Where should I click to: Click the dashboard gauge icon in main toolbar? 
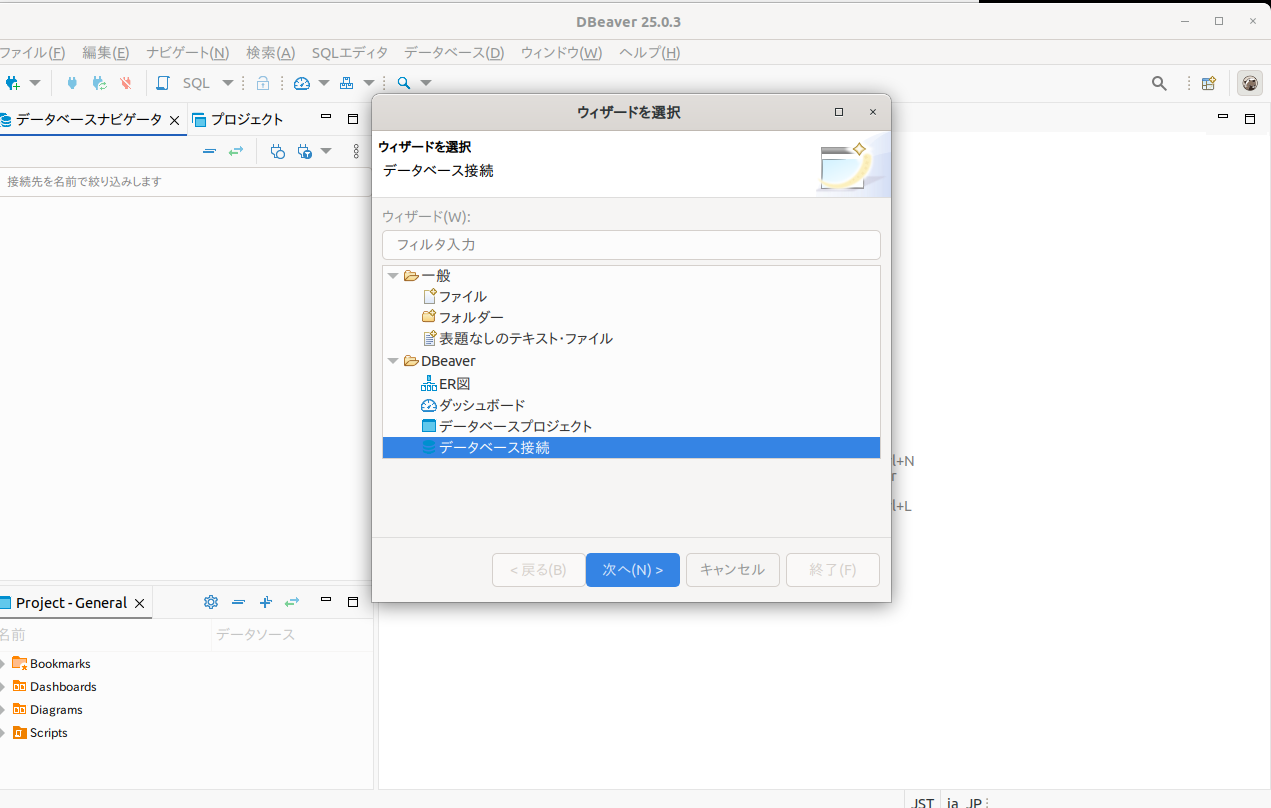[x=302, y=83]
